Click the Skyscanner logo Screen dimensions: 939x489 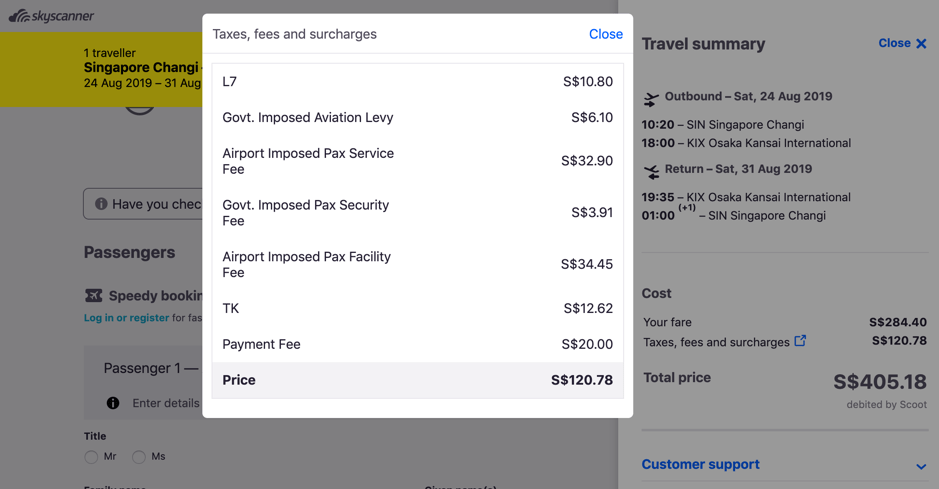[x=51, y=16]
